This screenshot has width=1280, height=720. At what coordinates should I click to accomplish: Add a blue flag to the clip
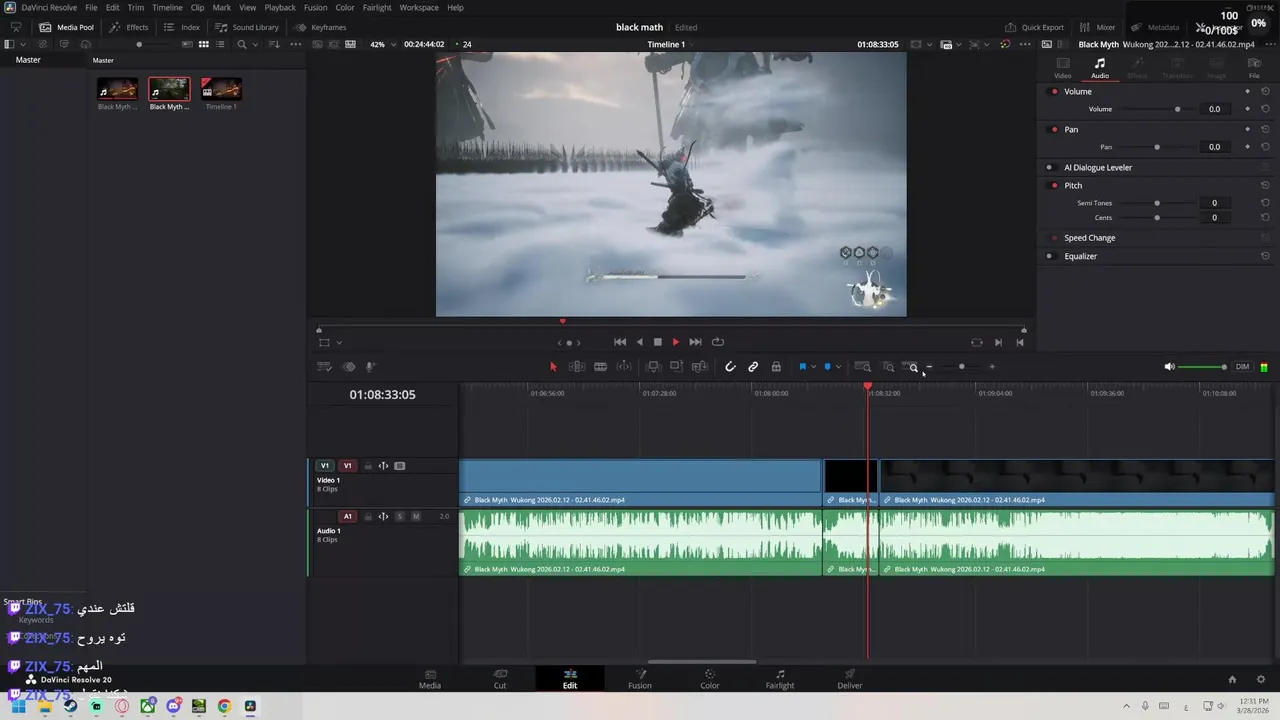coord(802,367)
